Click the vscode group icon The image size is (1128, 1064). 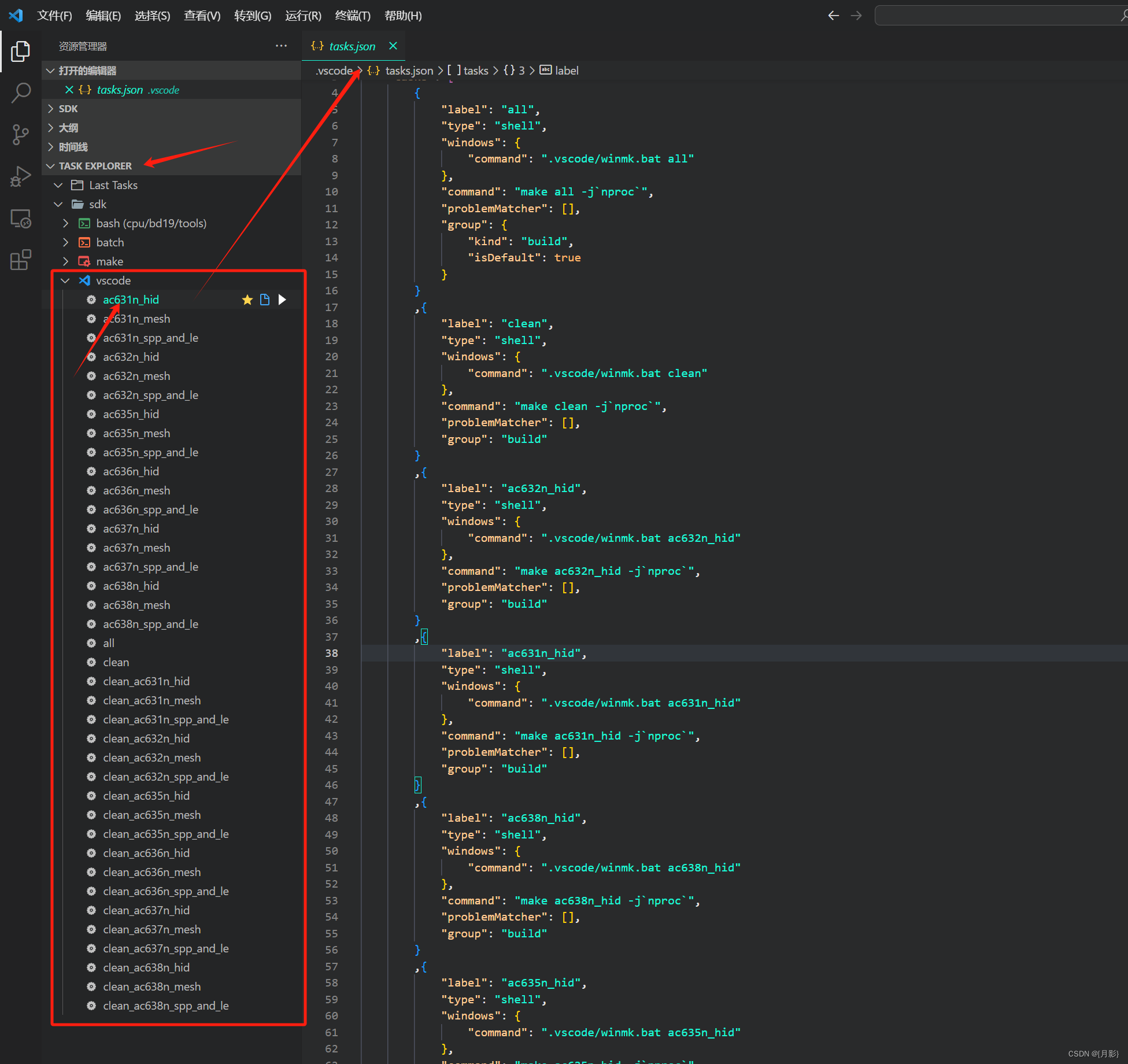[84, 280]
